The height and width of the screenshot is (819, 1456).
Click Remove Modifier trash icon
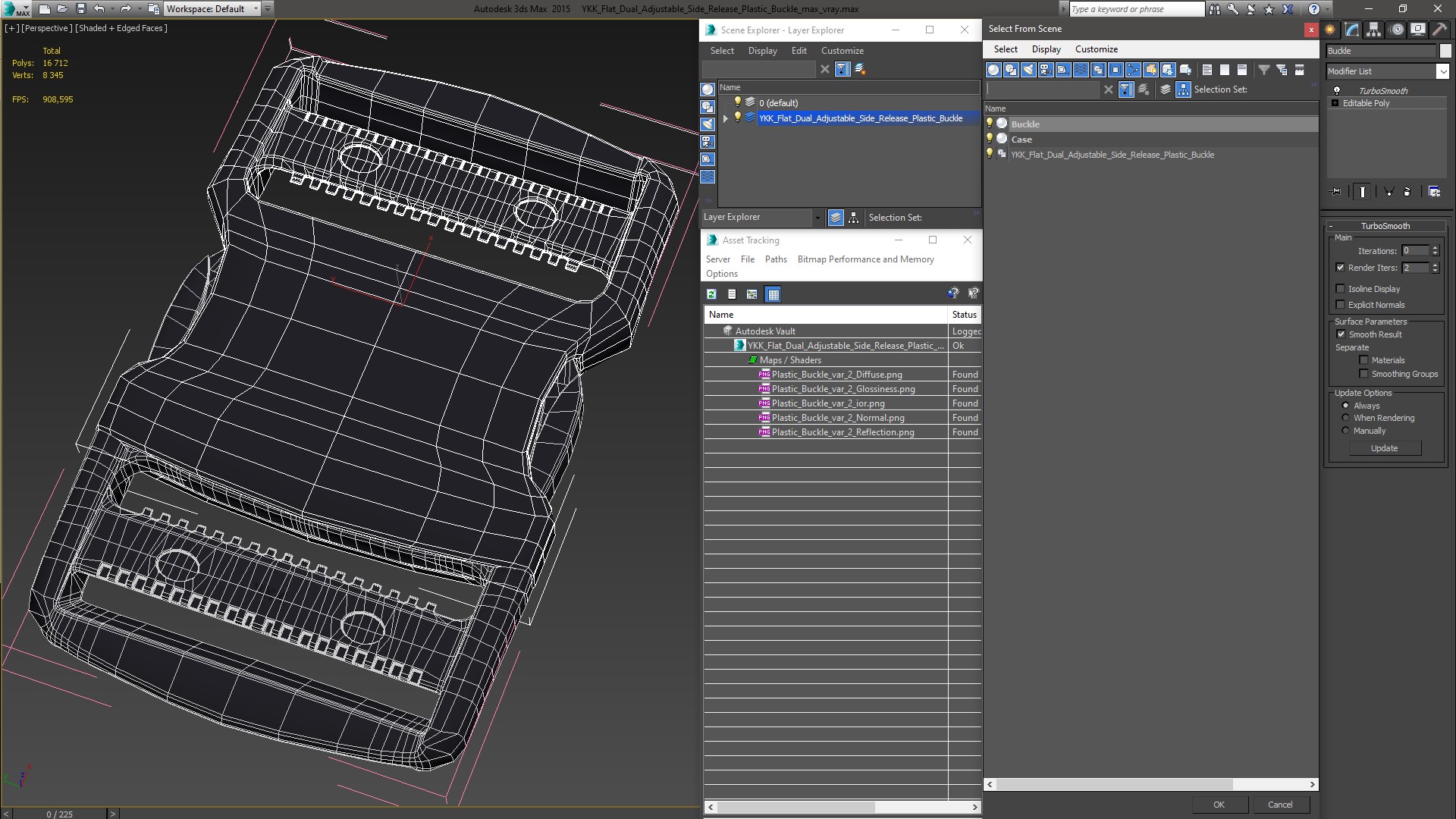point(1407,192)
